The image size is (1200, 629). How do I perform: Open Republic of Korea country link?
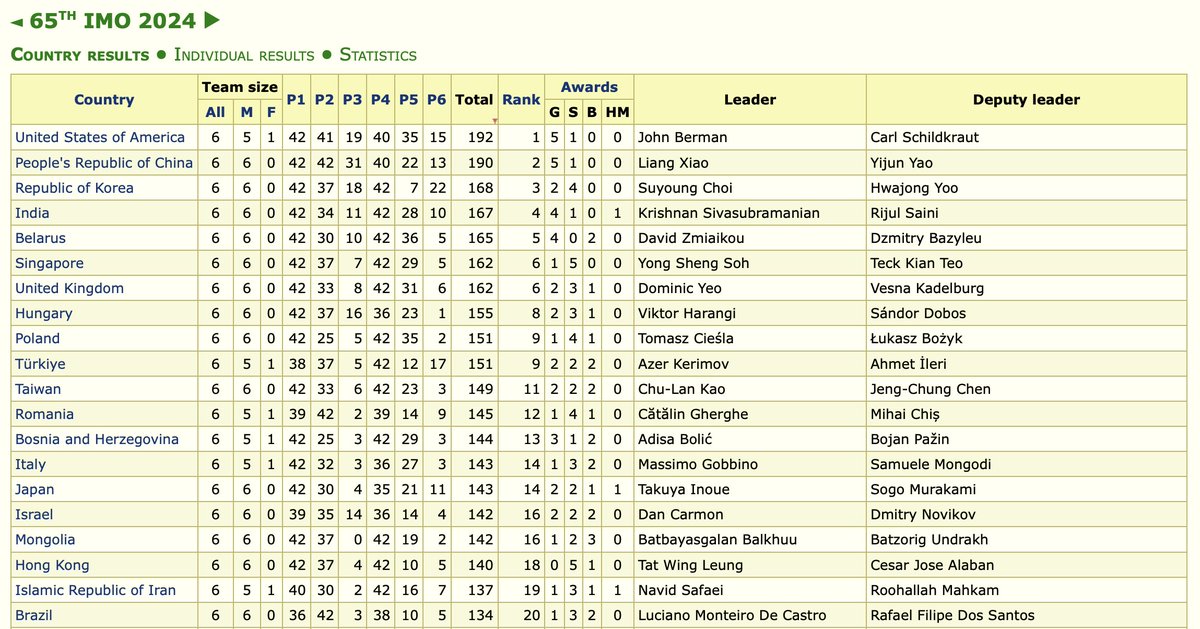[x=74, y=187]
